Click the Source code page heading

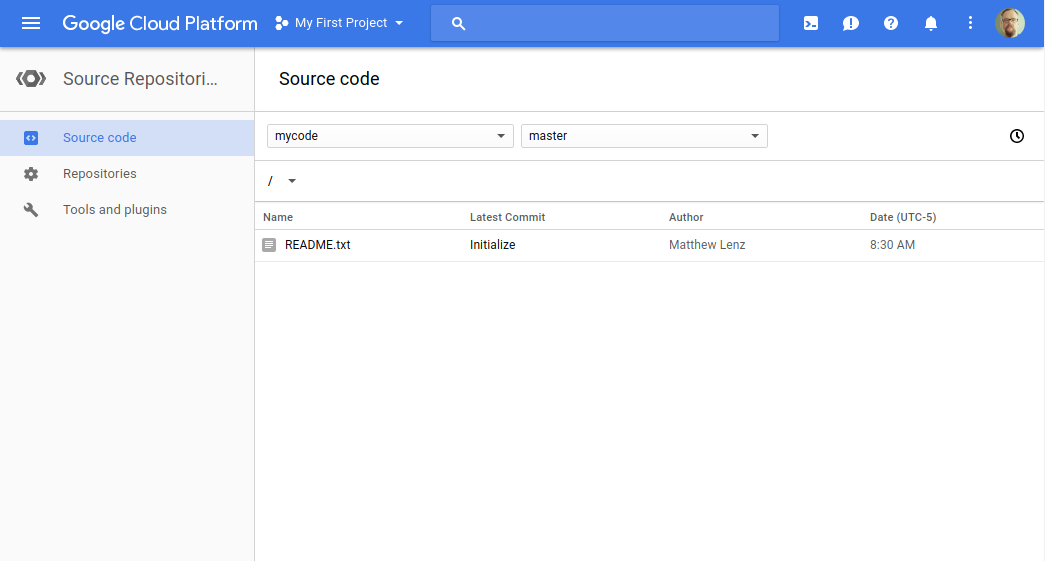point(329,79)
